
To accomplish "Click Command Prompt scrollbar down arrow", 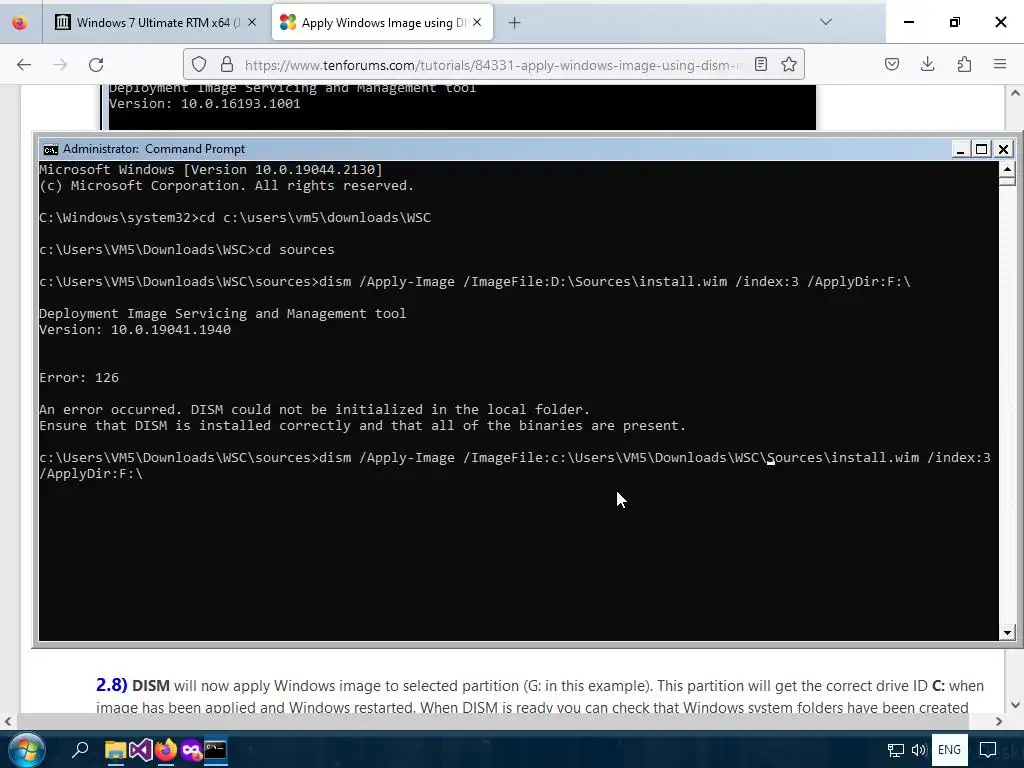I will click(1007, 632).
